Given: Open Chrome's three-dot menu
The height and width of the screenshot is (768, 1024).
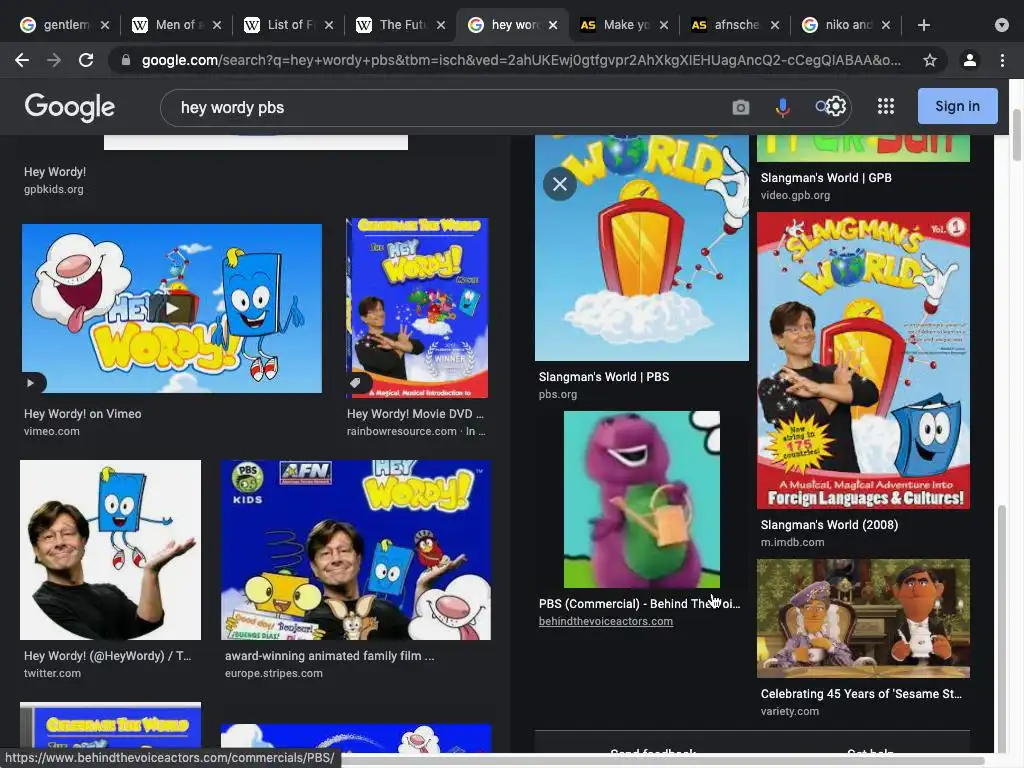Looking at the screenshot, I should pos(1002,60).
